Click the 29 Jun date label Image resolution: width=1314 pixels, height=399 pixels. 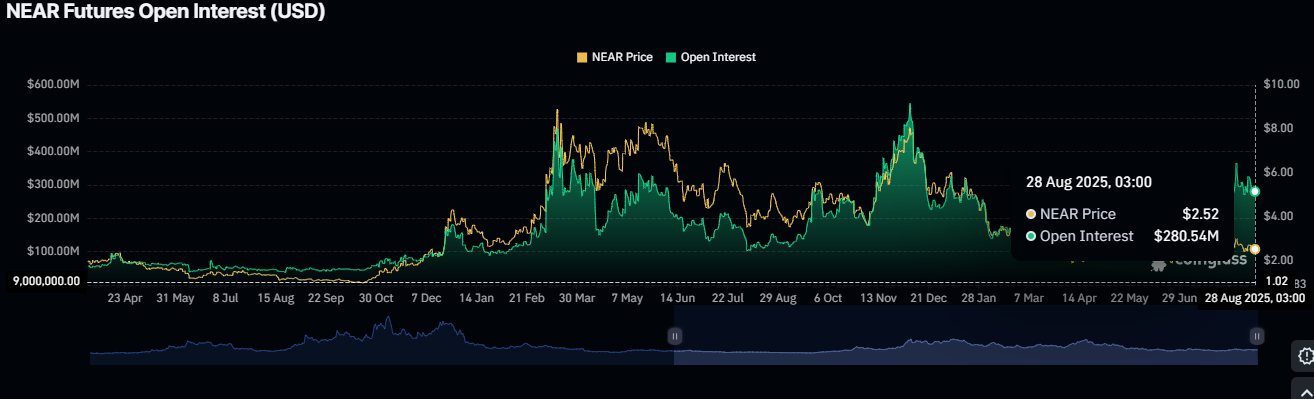[1180, 298]
